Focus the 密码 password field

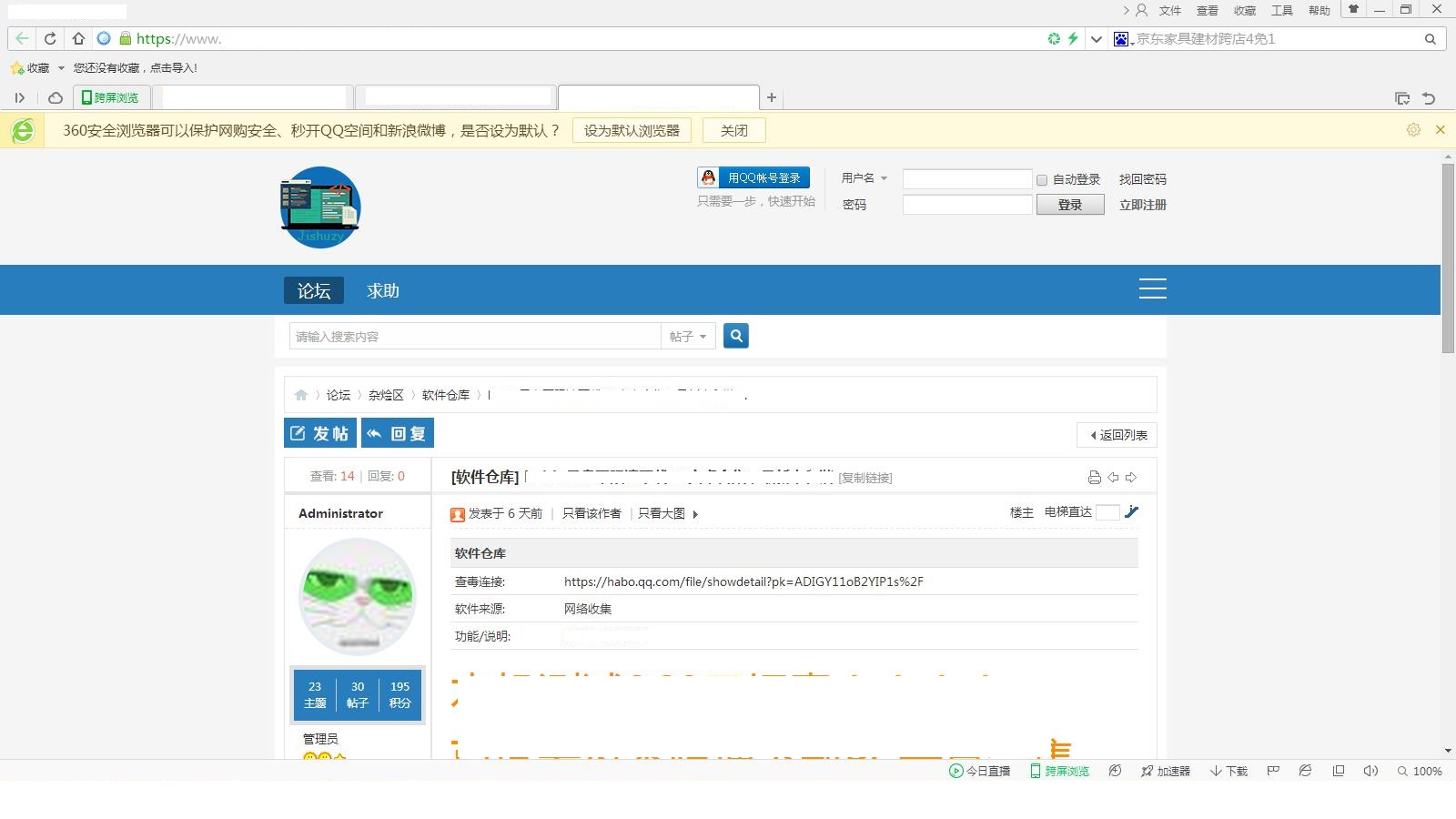point(967,205)
